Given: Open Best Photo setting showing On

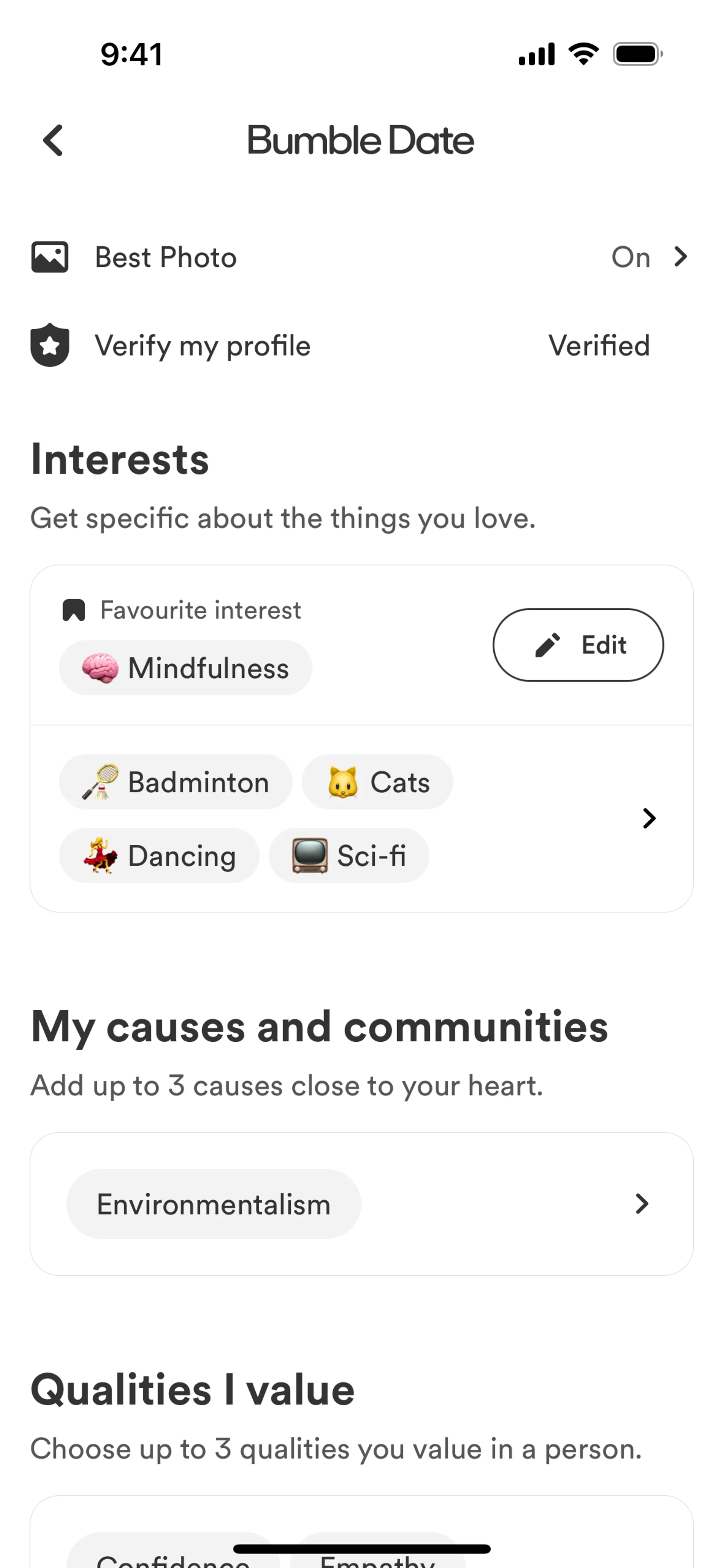Looking at the screenshot, I should [630, 257].
